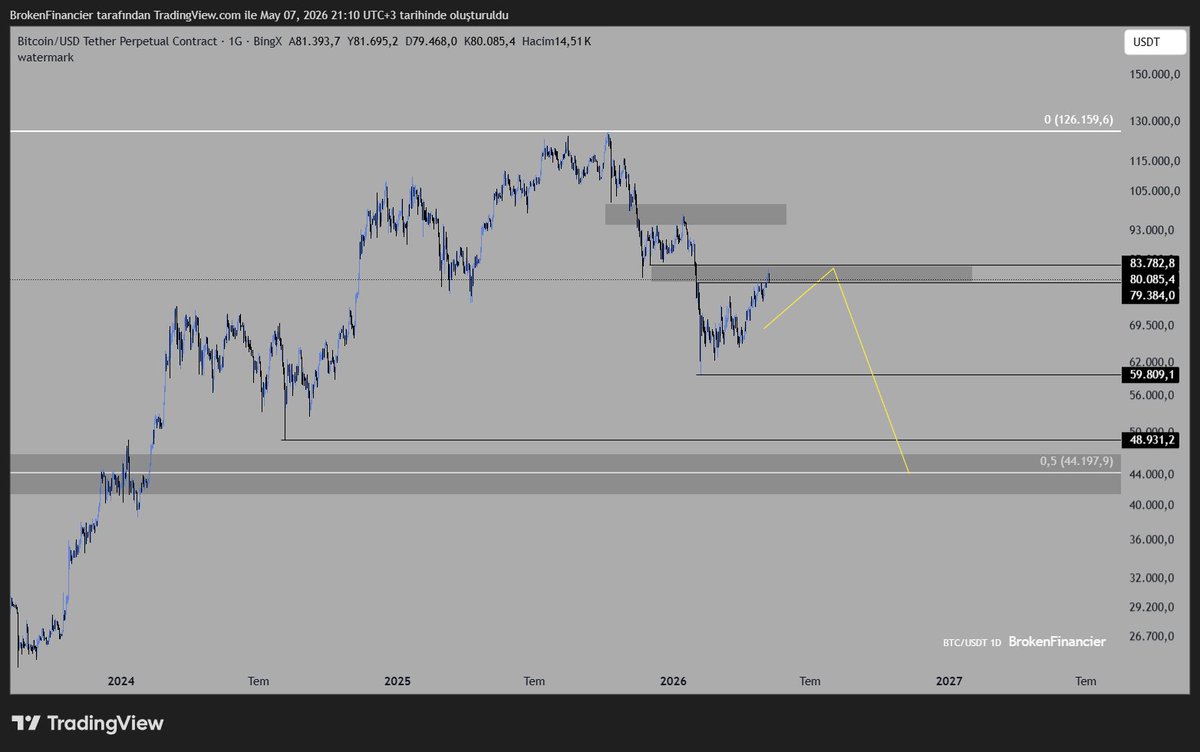Click the 48.931,2 price tag
Image resolution: width=1200 pixels, height=752 pixels.
point(1153,440)
